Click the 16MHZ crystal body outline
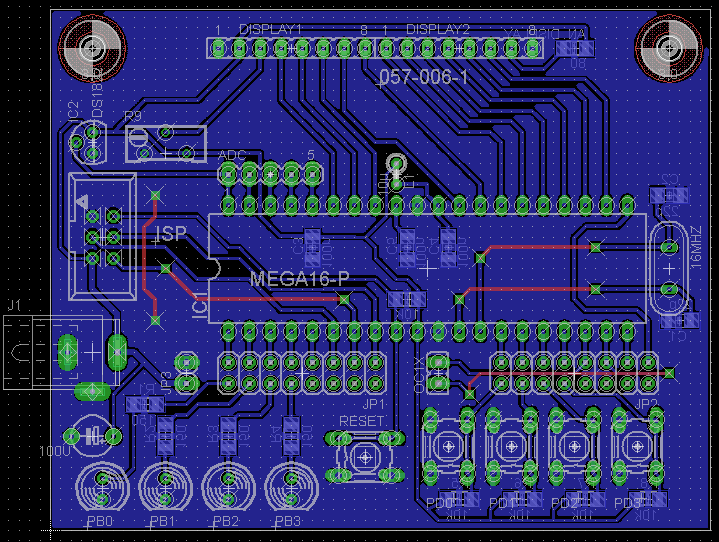Screen dimensions: 719x542 (669, 269)
